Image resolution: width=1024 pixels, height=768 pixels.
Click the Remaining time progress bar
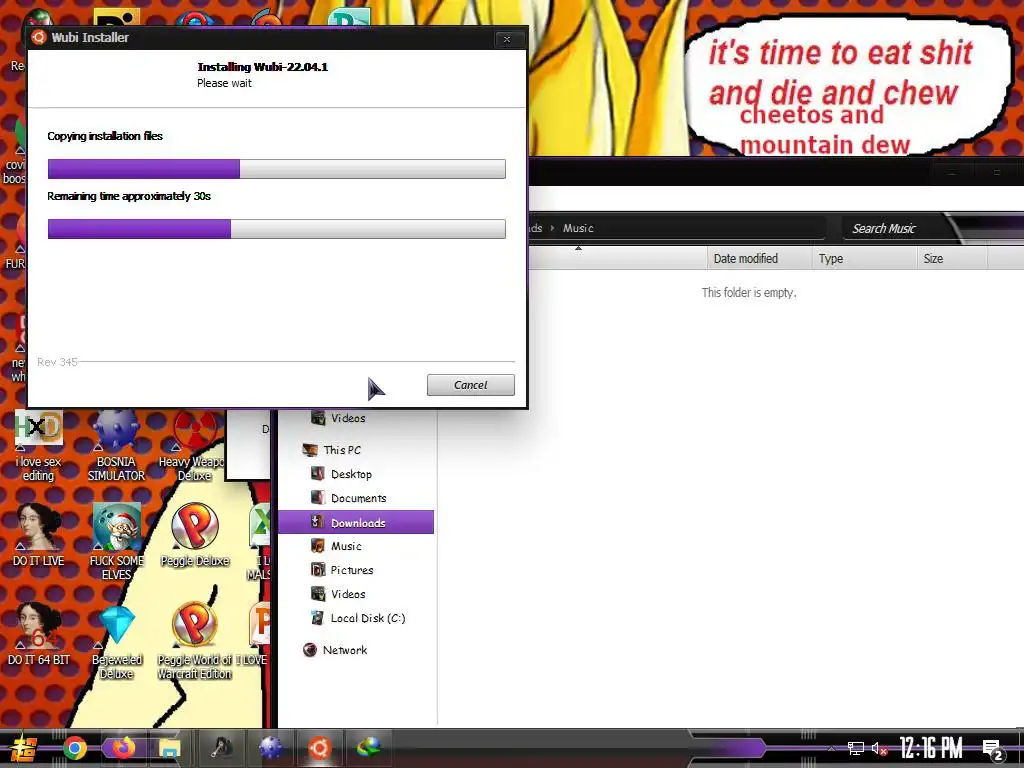[x=276, y=229]
